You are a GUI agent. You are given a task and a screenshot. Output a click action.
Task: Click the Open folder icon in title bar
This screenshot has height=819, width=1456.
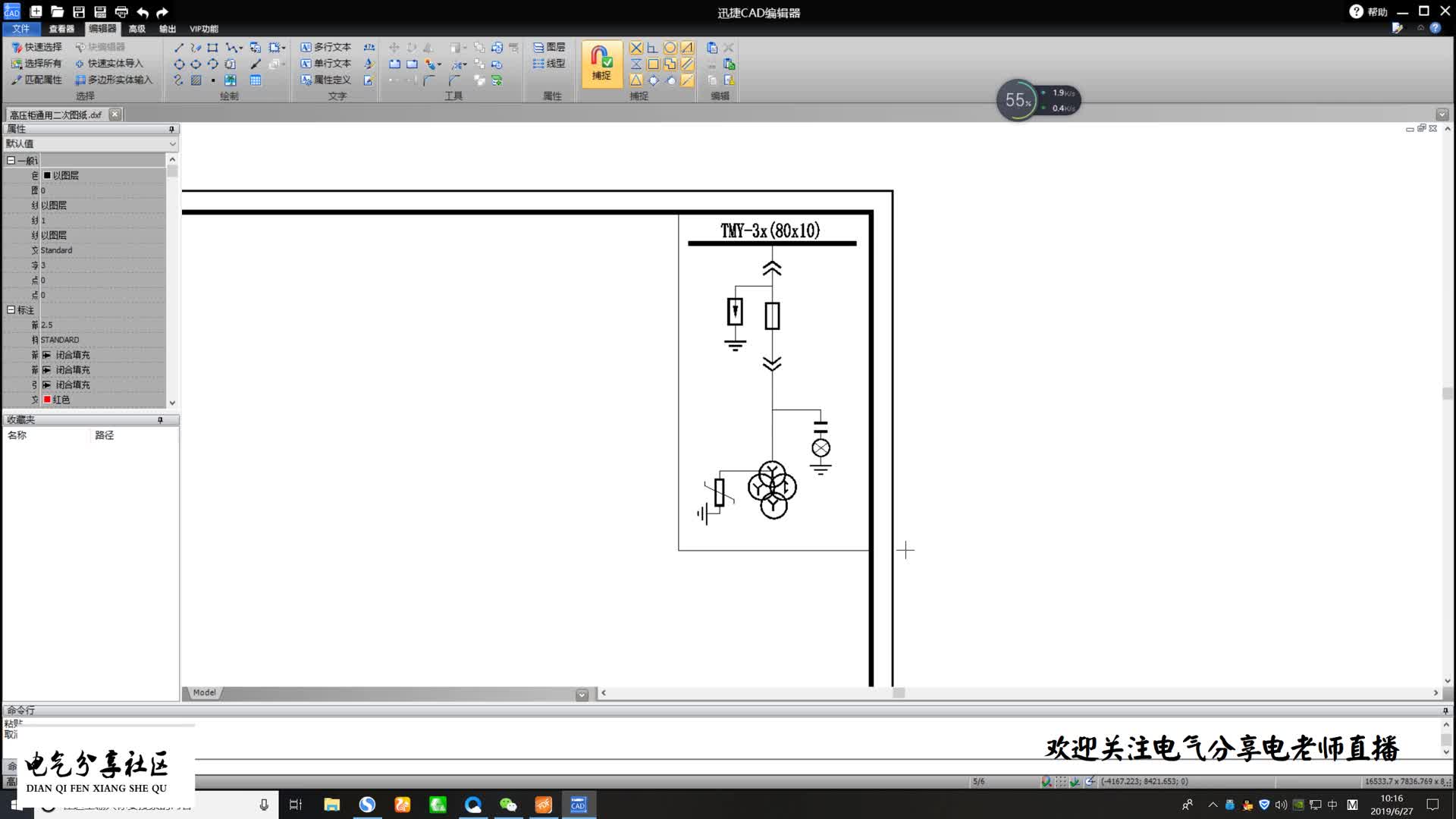pyautogui.click(x=57, y=12)
